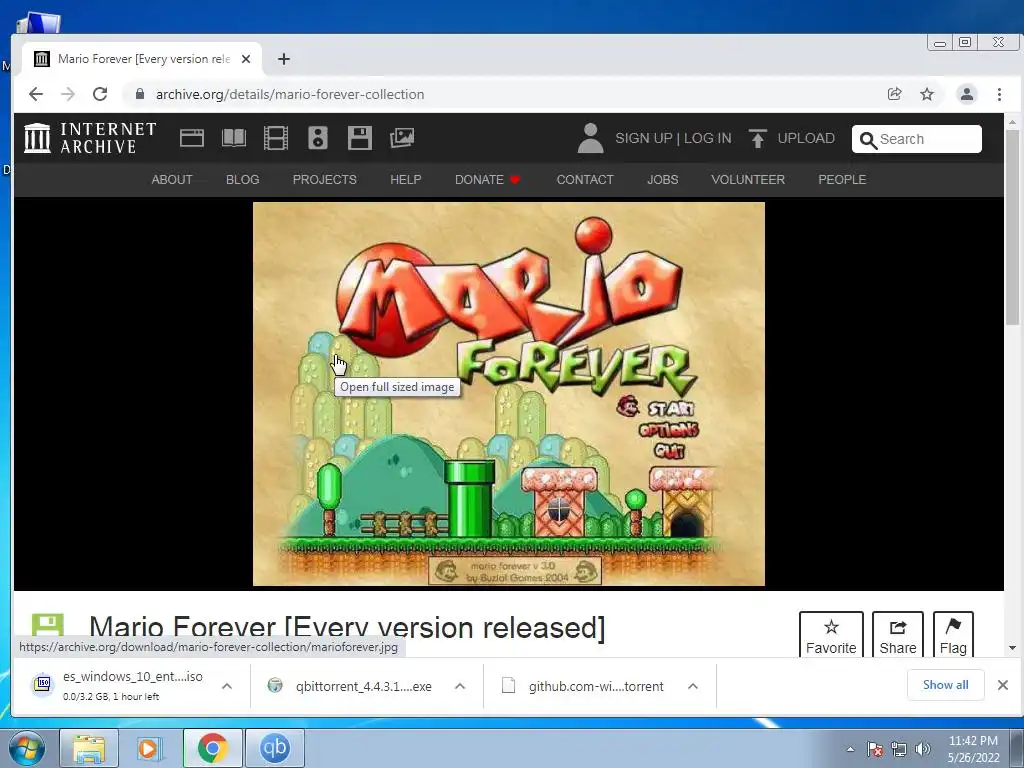This screenshot has width=1024, height=768.
Task: Close the Mario Forever tab
Action: click(246, 59)
